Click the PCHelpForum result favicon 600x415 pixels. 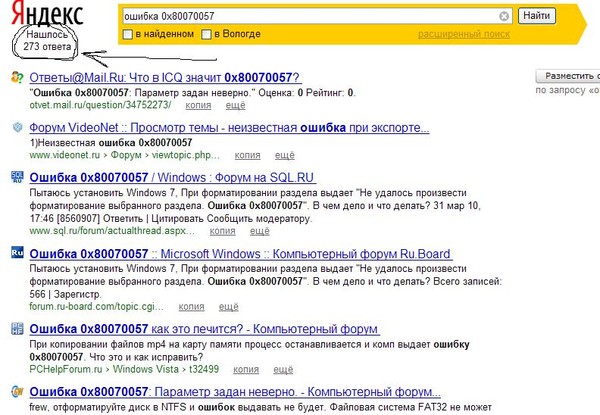click(17, 329)
